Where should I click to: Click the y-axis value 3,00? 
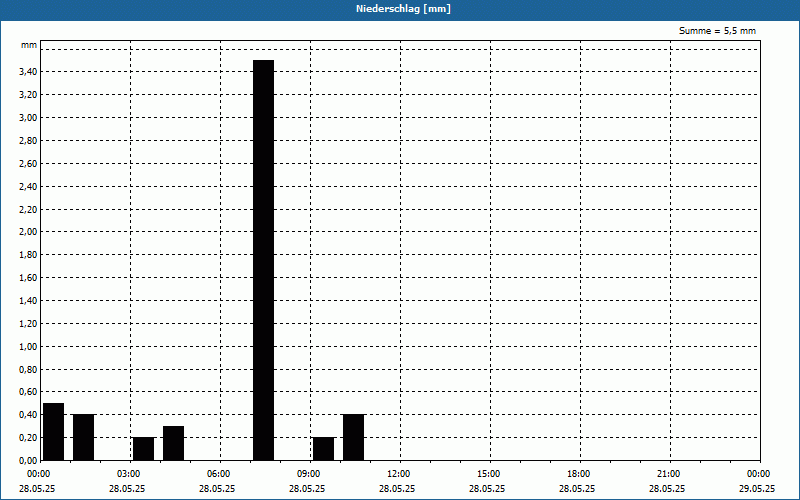click(28, 118)
